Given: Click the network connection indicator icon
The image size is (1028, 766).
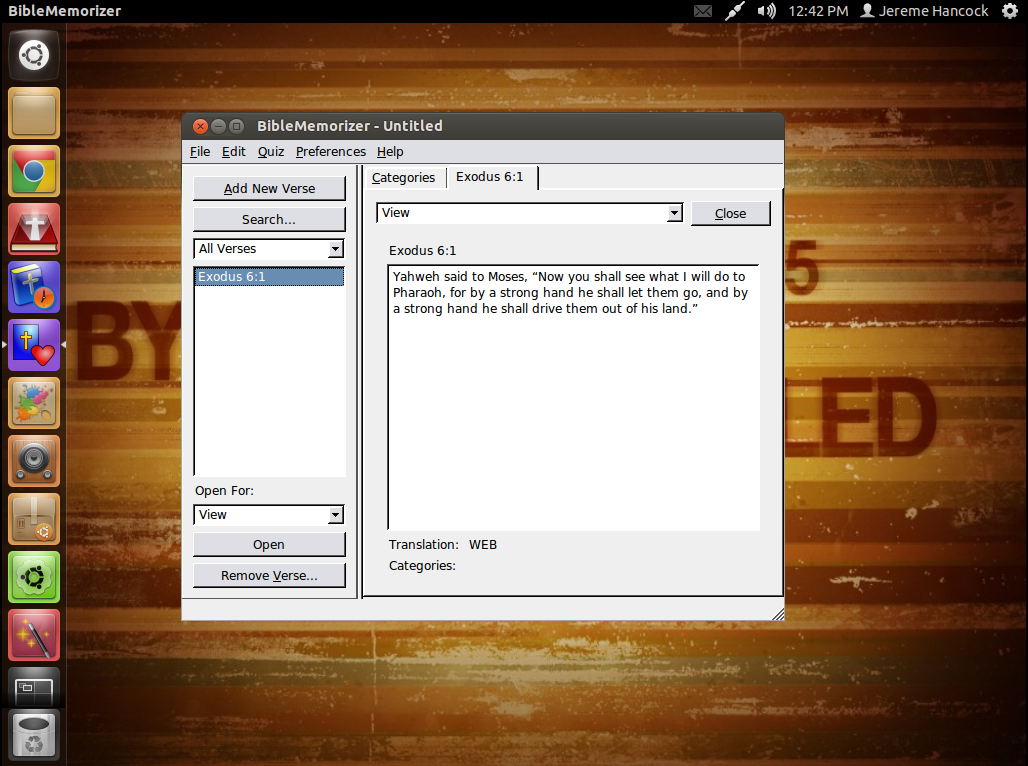Looking at the screenshot, I should 735,11.
